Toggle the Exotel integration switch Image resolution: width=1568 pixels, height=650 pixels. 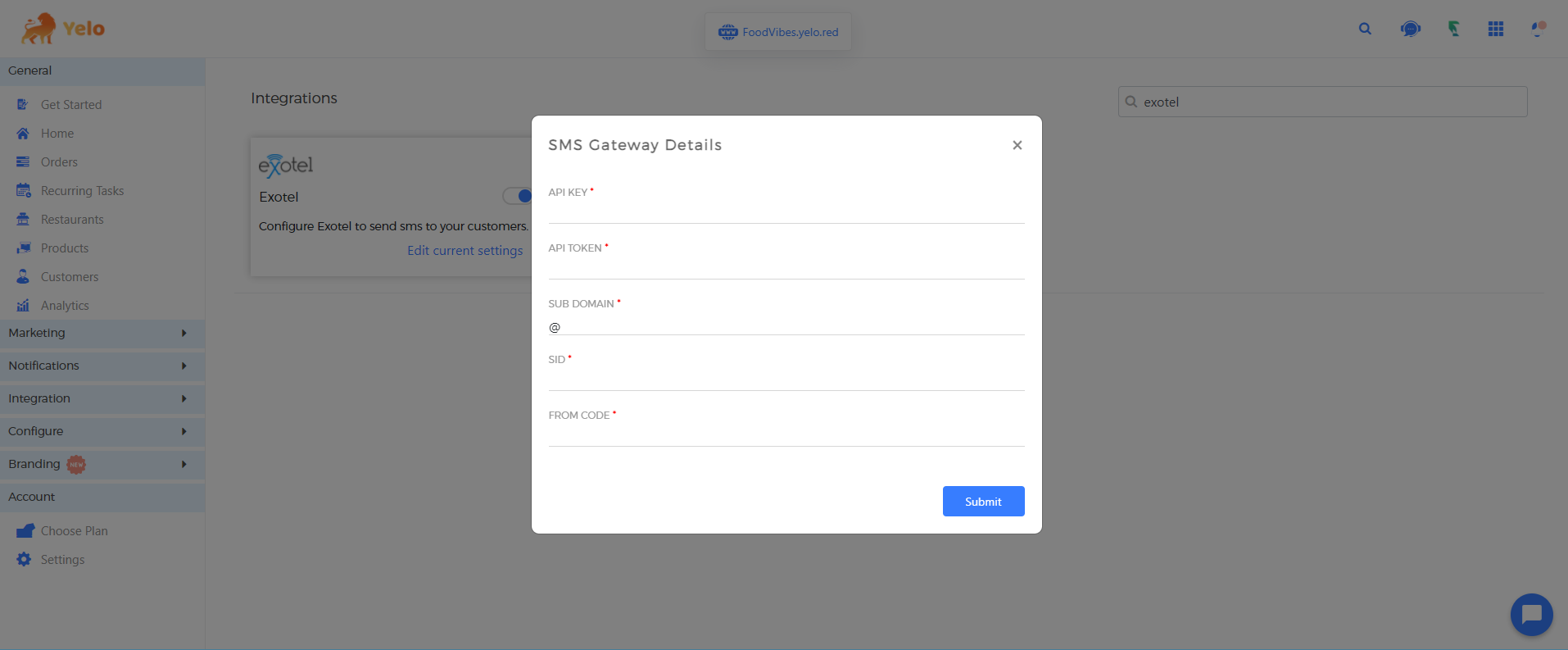point(518,196)
